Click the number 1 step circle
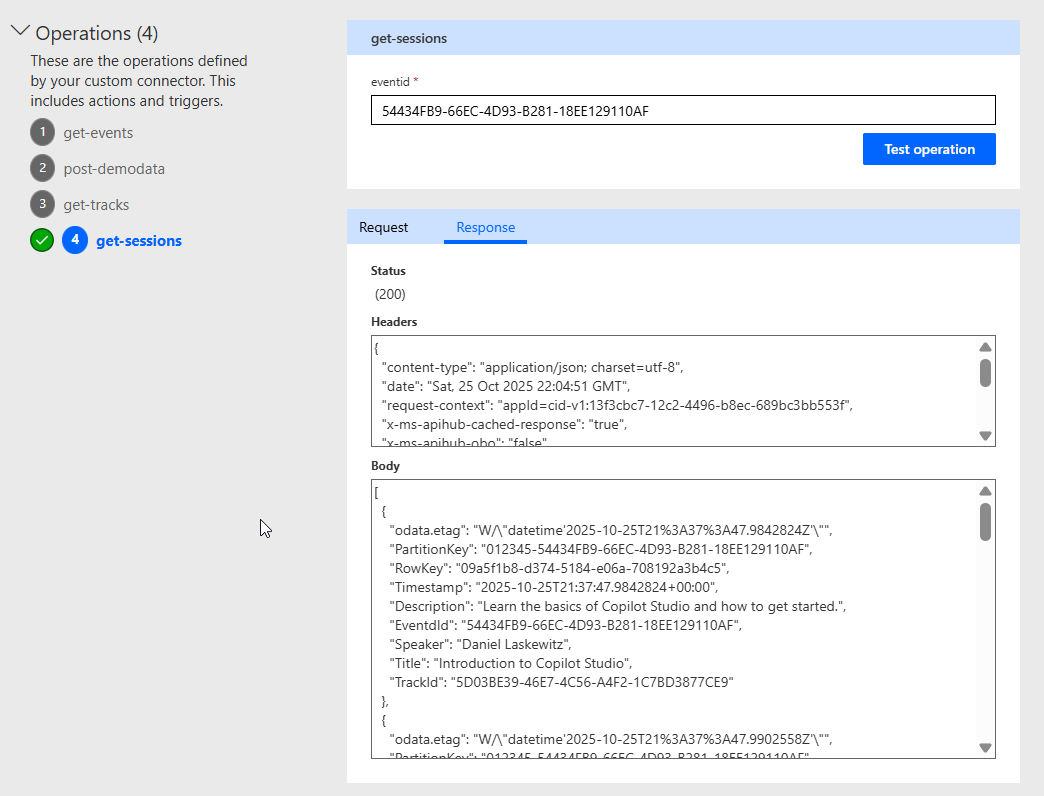1044x796 pixels. tap(42, 132)
